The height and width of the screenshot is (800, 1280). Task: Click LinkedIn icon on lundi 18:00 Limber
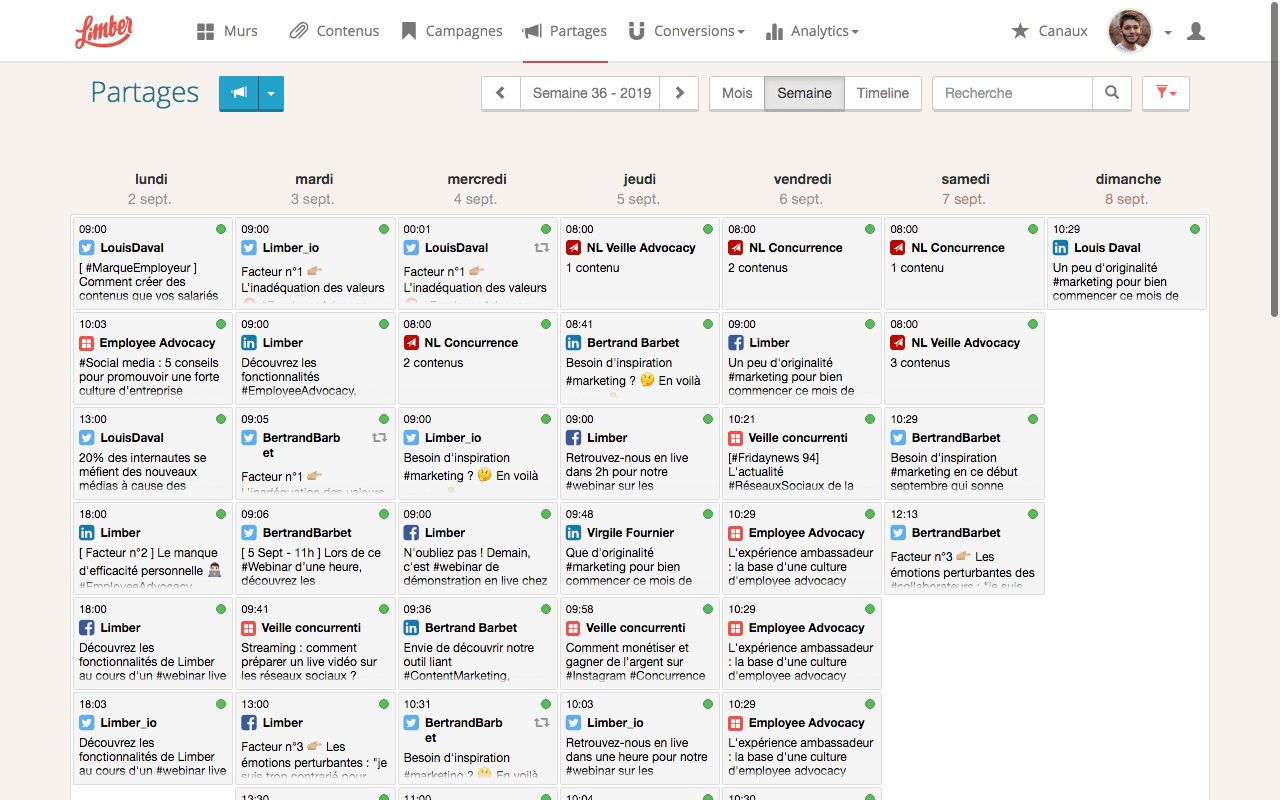87,533
